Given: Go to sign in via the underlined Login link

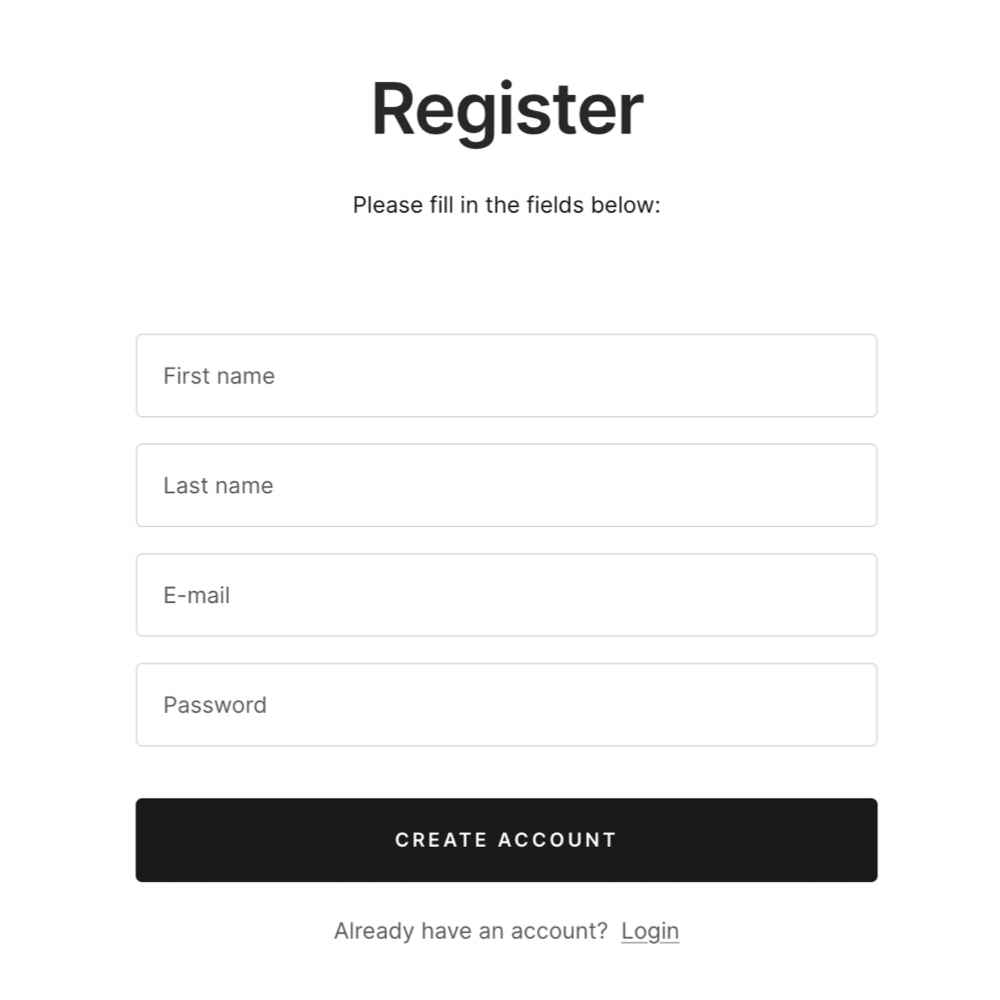Looking at the screenshot, I should click(x=650, y=931).
